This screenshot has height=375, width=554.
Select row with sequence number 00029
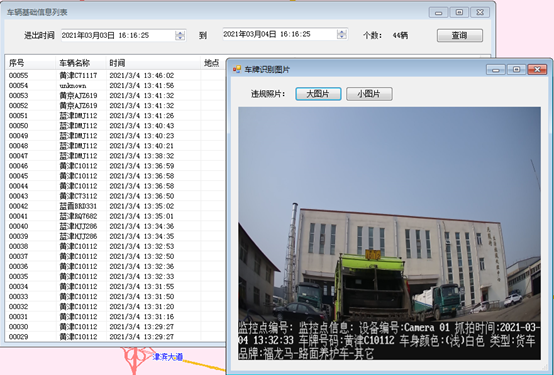point(116,336)
